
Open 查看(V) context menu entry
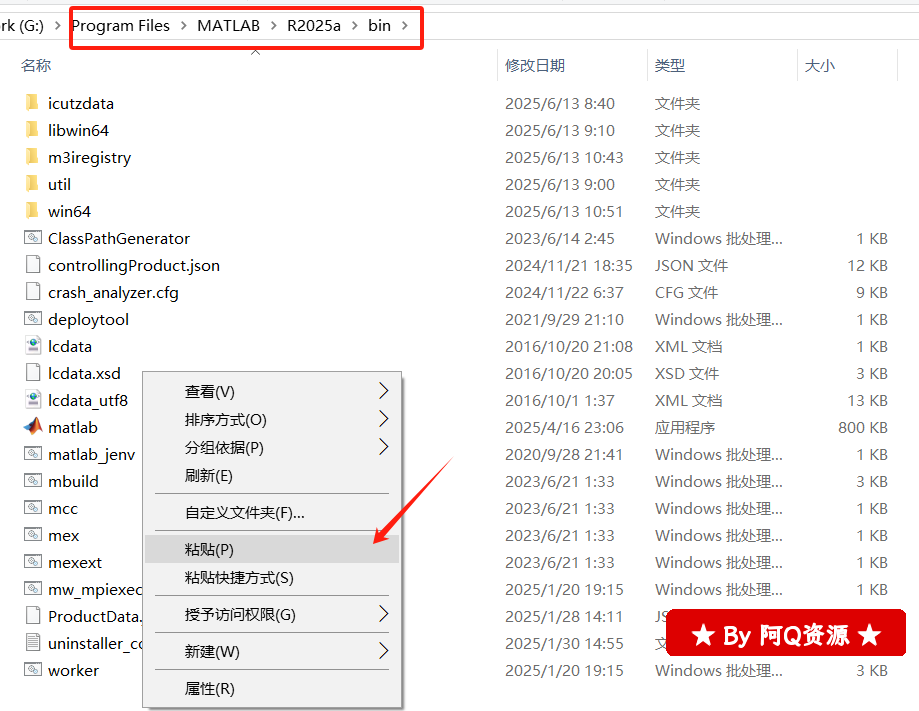[272, 391]
